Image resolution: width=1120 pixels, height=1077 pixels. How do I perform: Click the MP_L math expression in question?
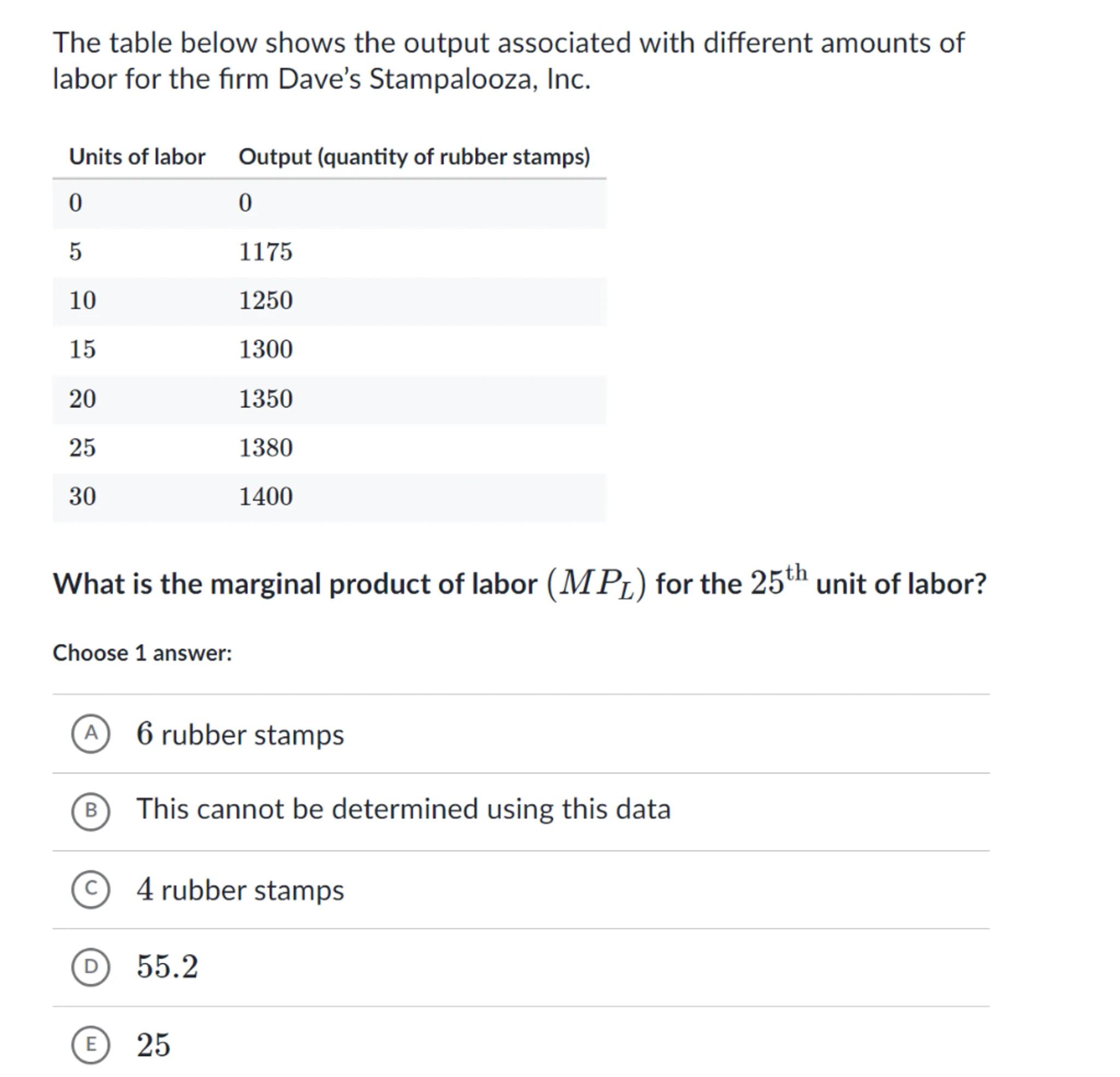tap(597, 585)
